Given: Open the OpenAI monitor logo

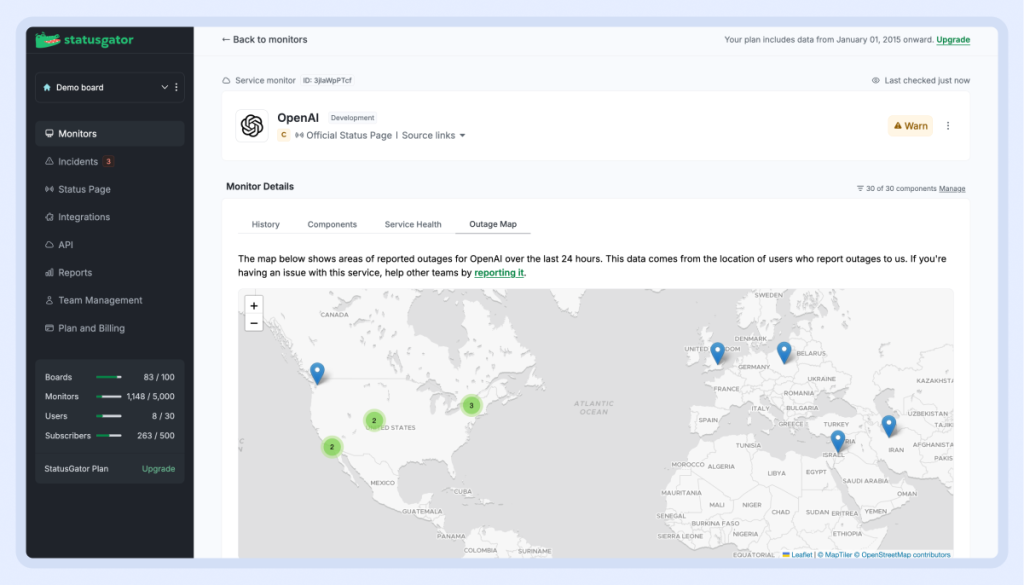Looking at the screenshot, I should (x=251, y=126).
